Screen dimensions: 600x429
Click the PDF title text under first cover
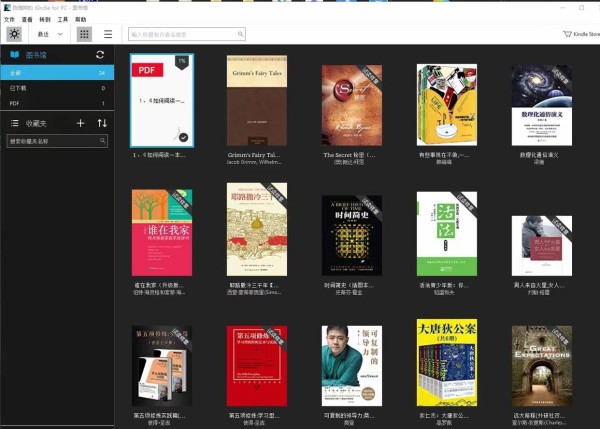(159, 155)
